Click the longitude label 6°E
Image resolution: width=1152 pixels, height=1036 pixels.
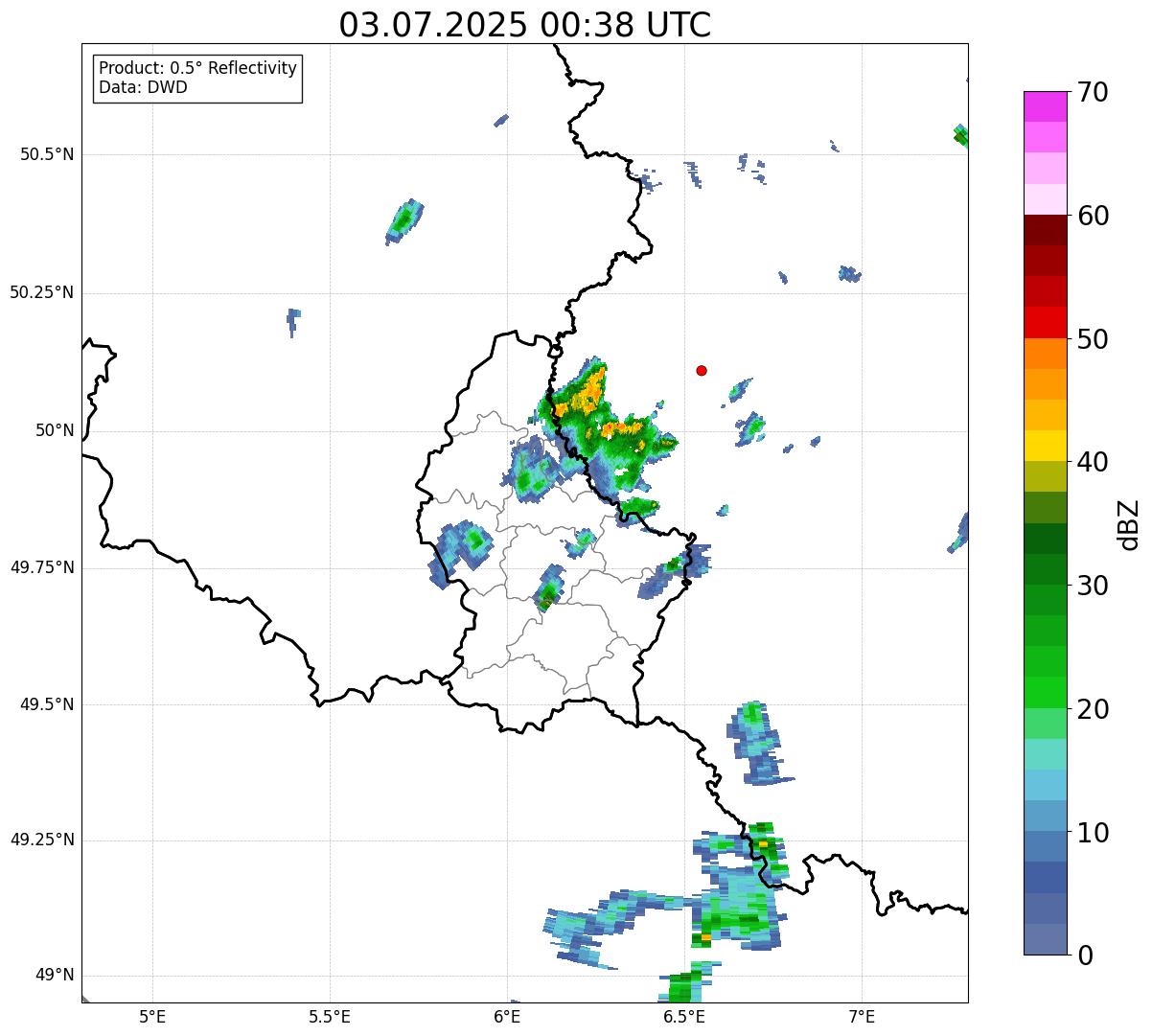click(x=507, y=1016)
